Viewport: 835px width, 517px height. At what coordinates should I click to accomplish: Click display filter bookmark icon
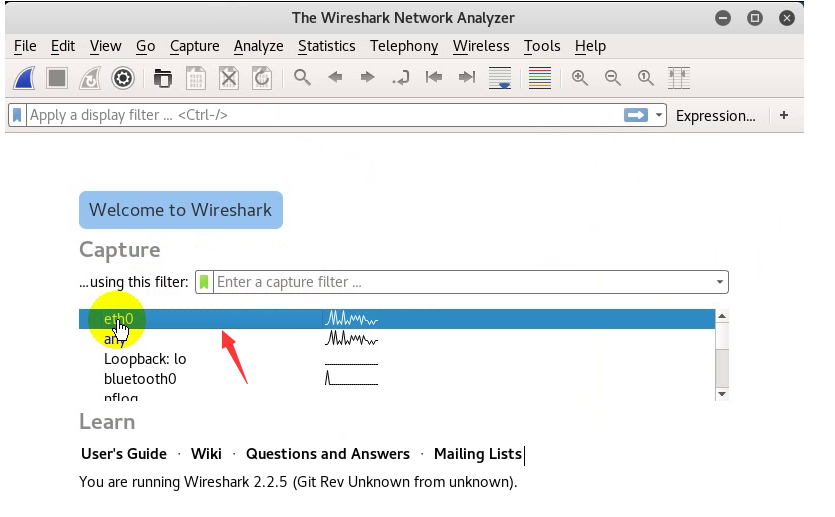(x=17, y=115)
